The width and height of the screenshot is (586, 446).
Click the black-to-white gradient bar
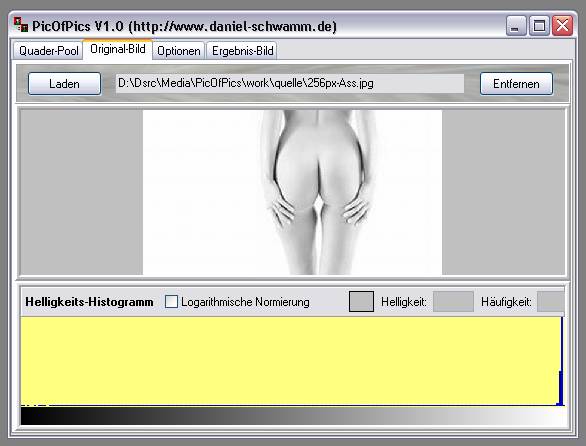tap(292, 416)
